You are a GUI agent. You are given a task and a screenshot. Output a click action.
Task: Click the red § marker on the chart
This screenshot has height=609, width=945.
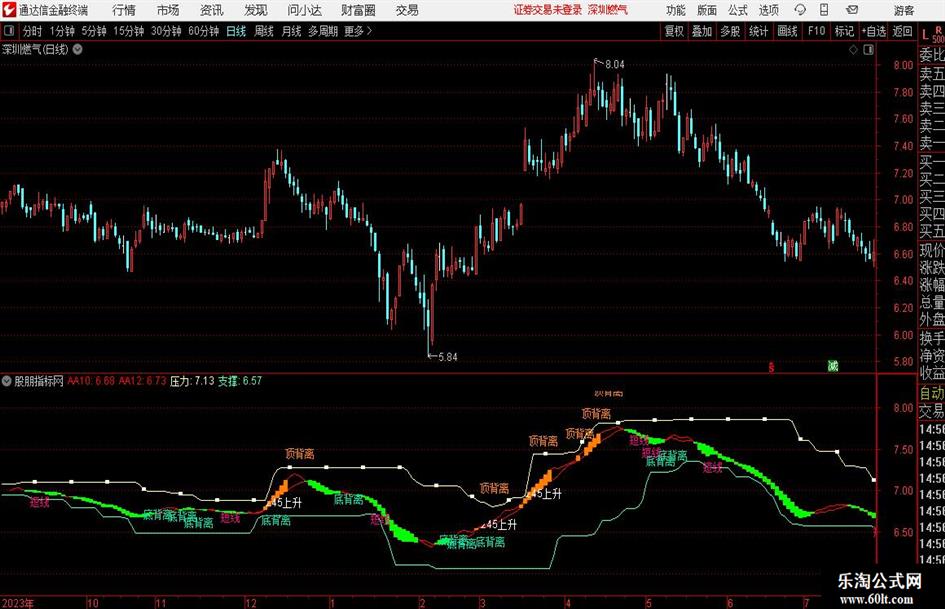[771, 366]
